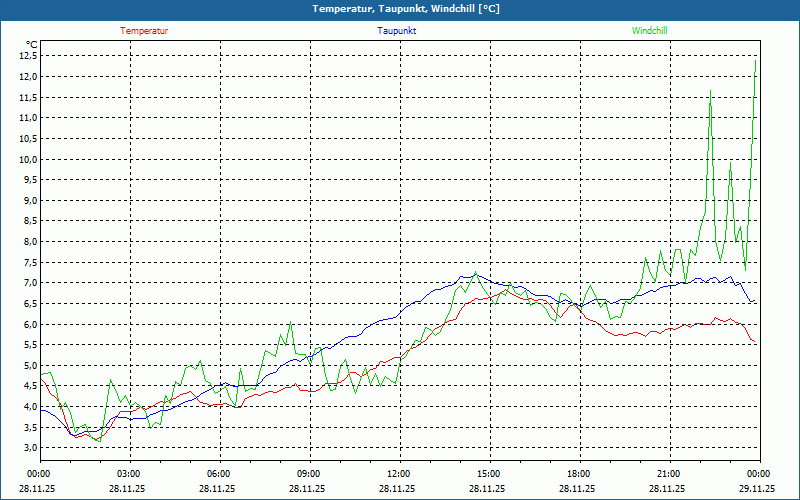The width and height of the screenshot is (800, 500).
Task: Select the blue Taupunkt legend label
Action: pos(397,31)
